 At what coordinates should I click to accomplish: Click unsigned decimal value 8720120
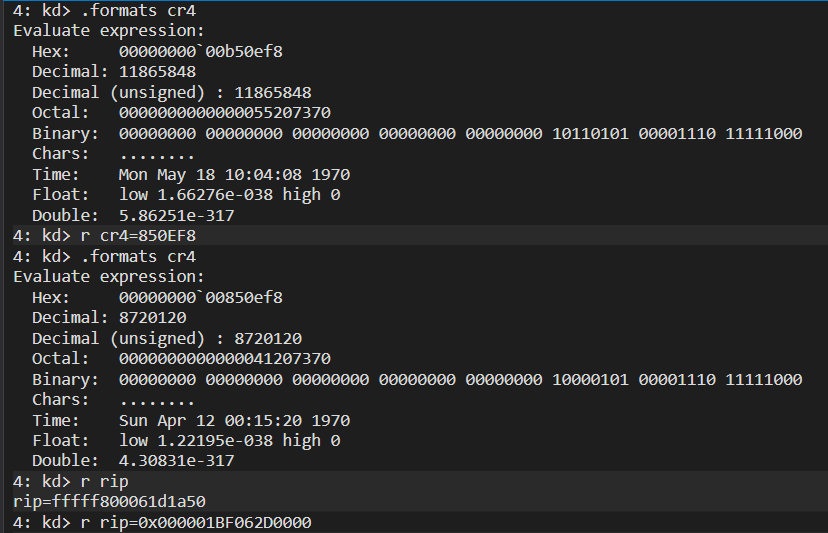[268, 339]
